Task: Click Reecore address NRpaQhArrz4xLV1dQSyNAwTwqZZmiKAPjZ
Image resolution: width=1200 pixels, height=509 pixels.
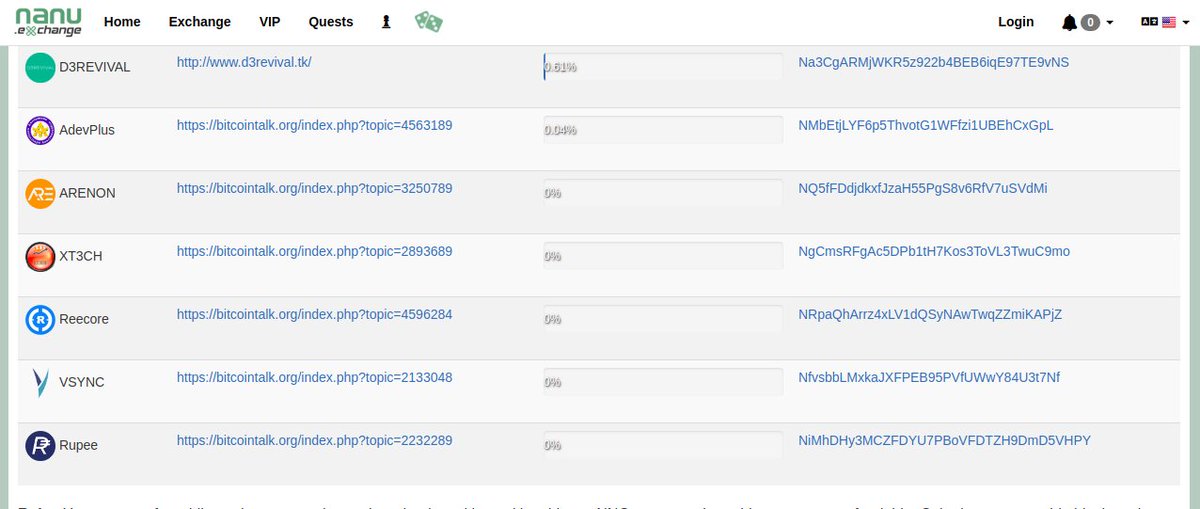Action: [x=930, y=314]
